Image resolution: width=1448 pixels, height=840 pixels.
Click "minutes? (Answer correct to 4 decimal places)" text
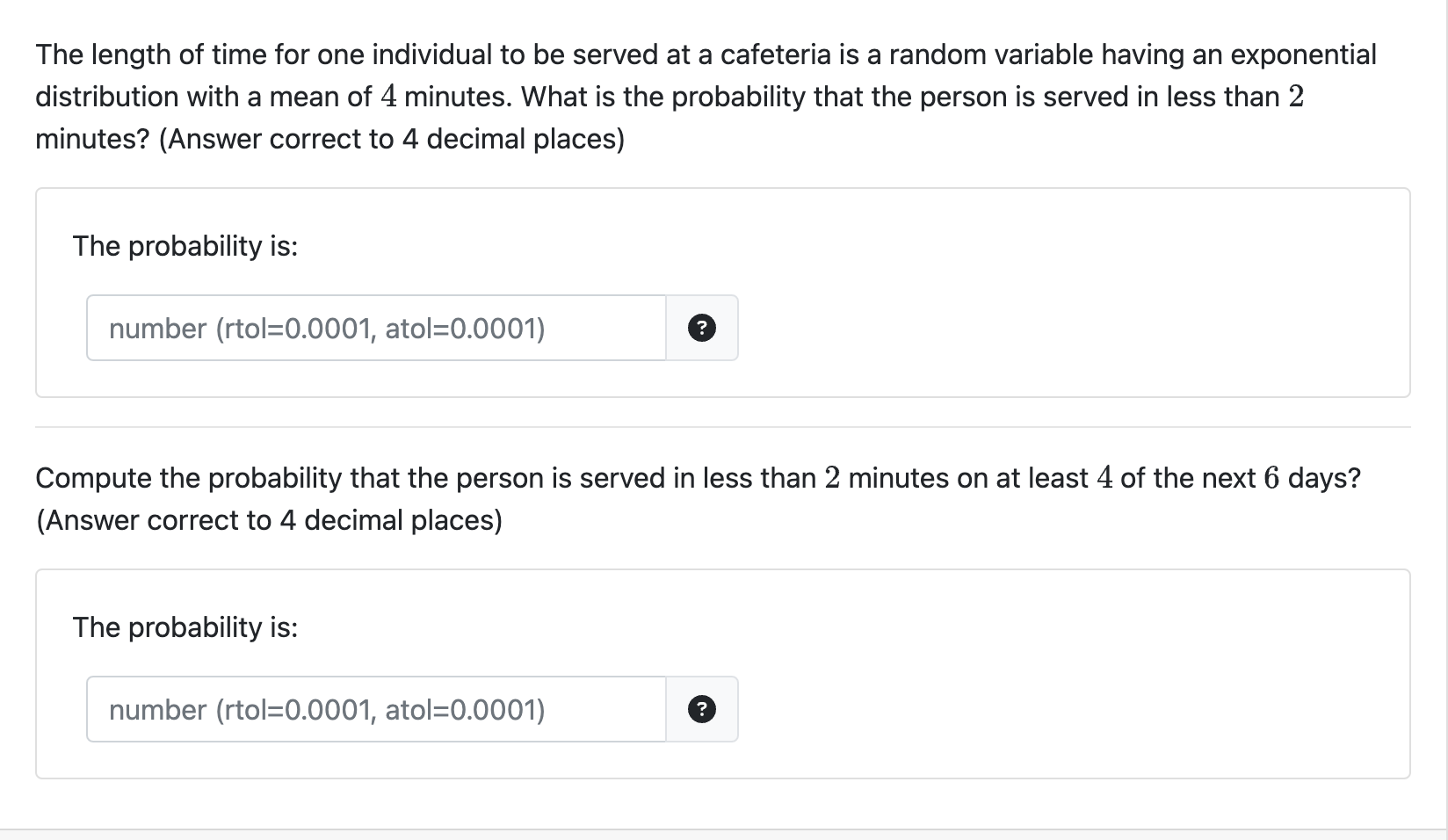(x=329, y=139)
